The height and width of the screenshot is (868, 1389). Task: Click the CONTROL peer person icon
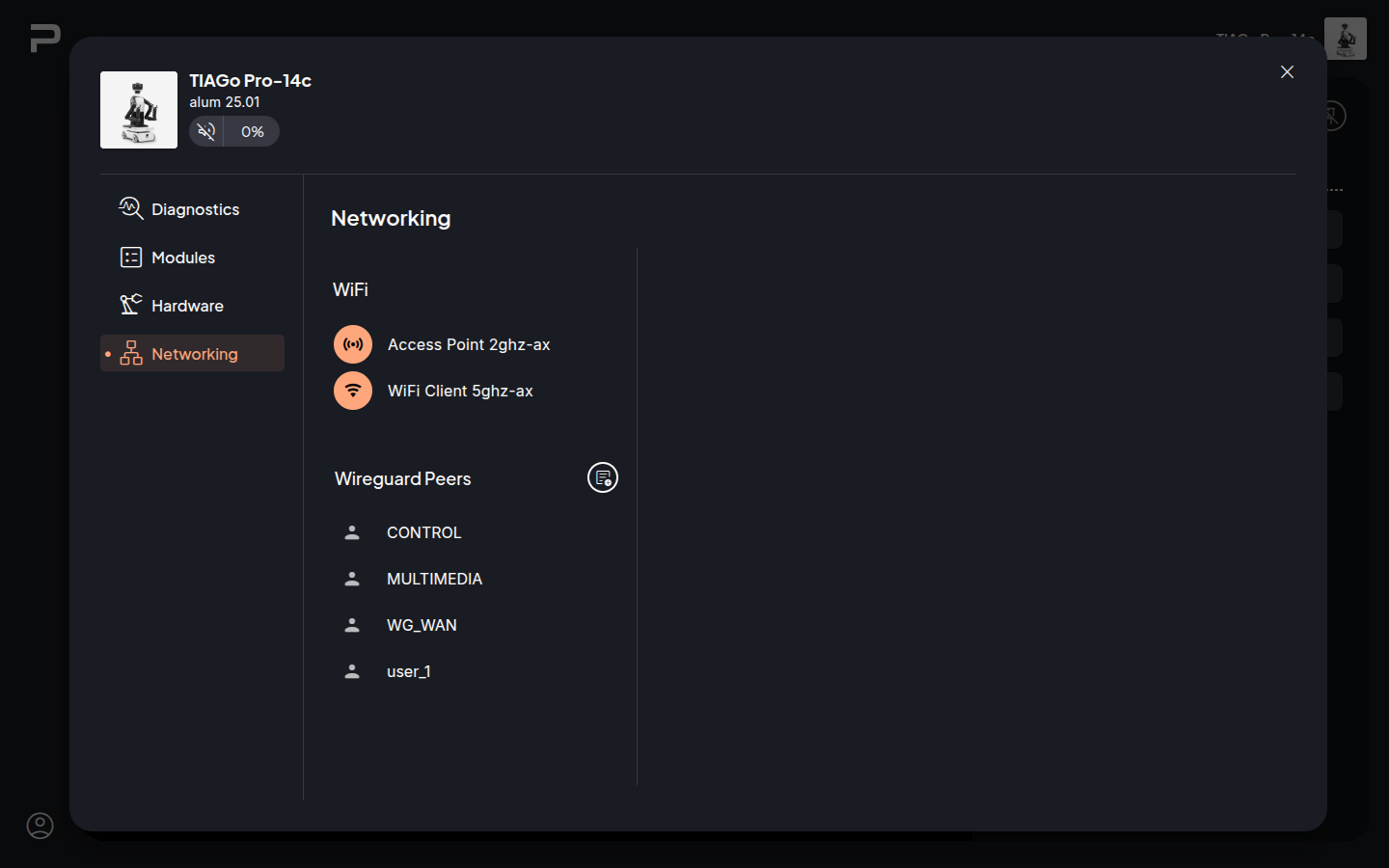352,532
